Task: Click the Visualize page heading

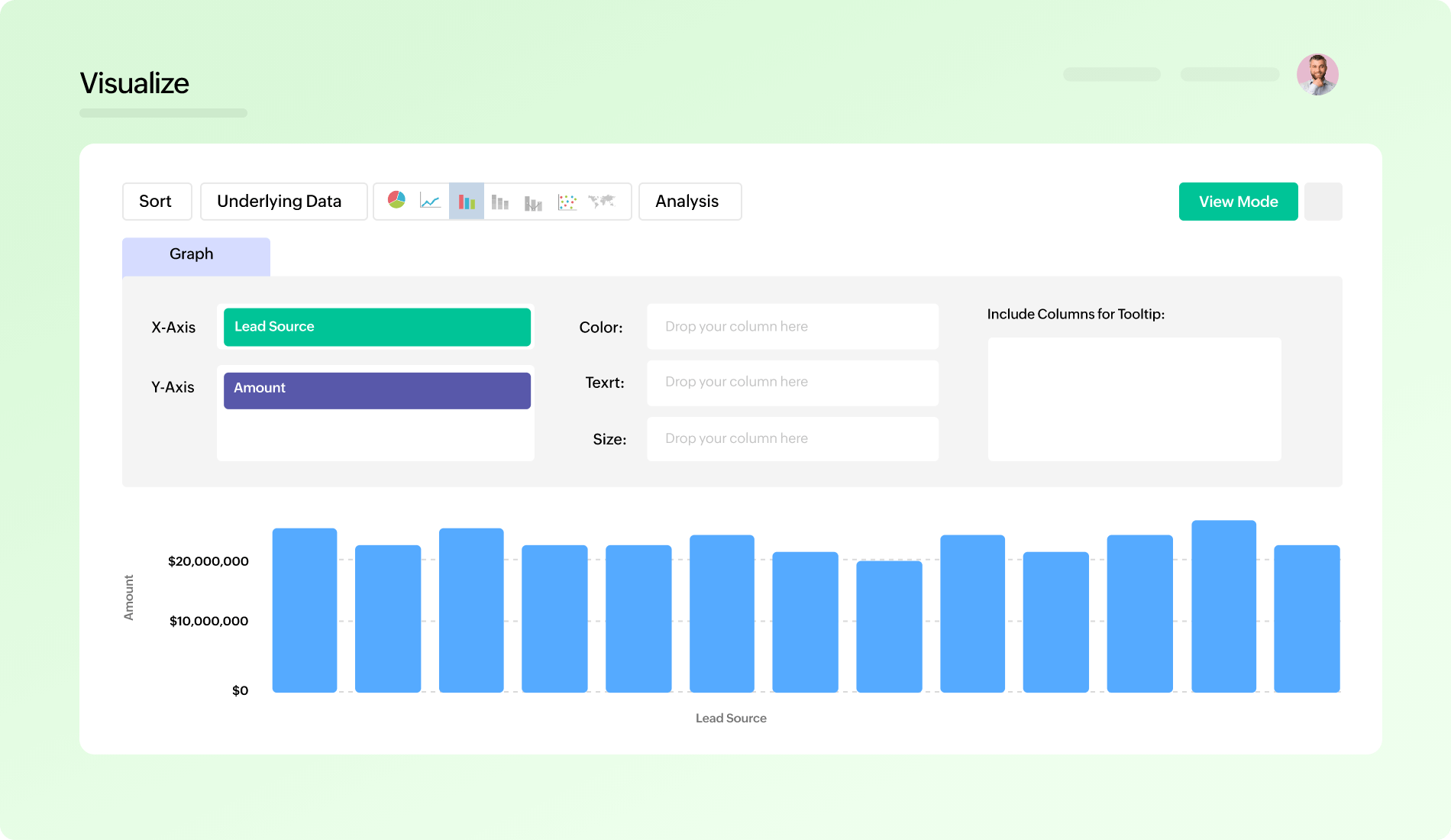Action: pos(134,83)
